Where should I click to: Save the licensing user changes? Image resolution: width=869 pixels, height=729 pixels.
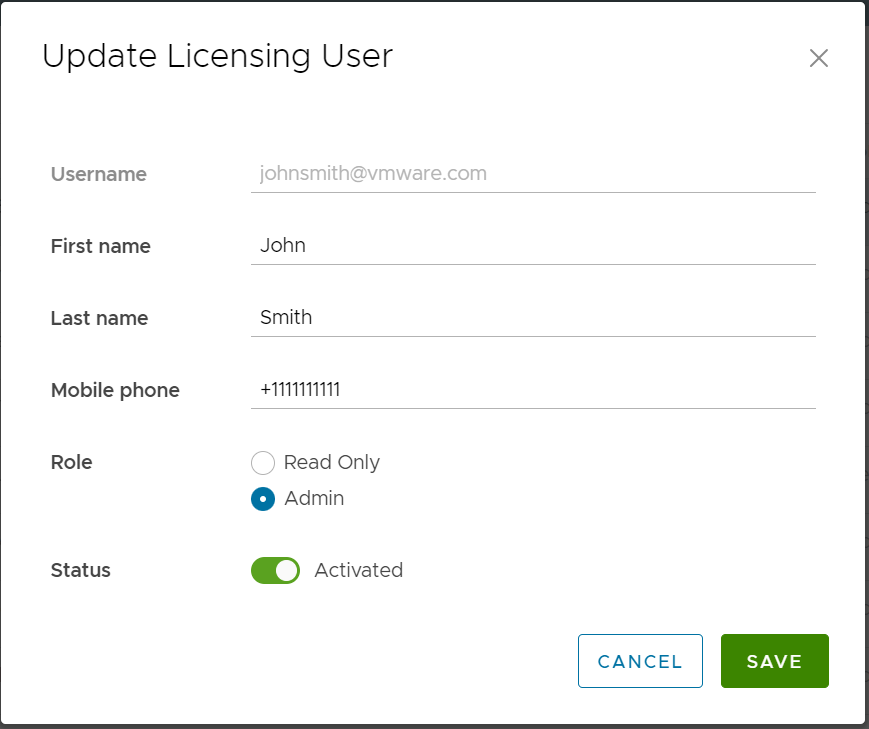pos(774,661)
